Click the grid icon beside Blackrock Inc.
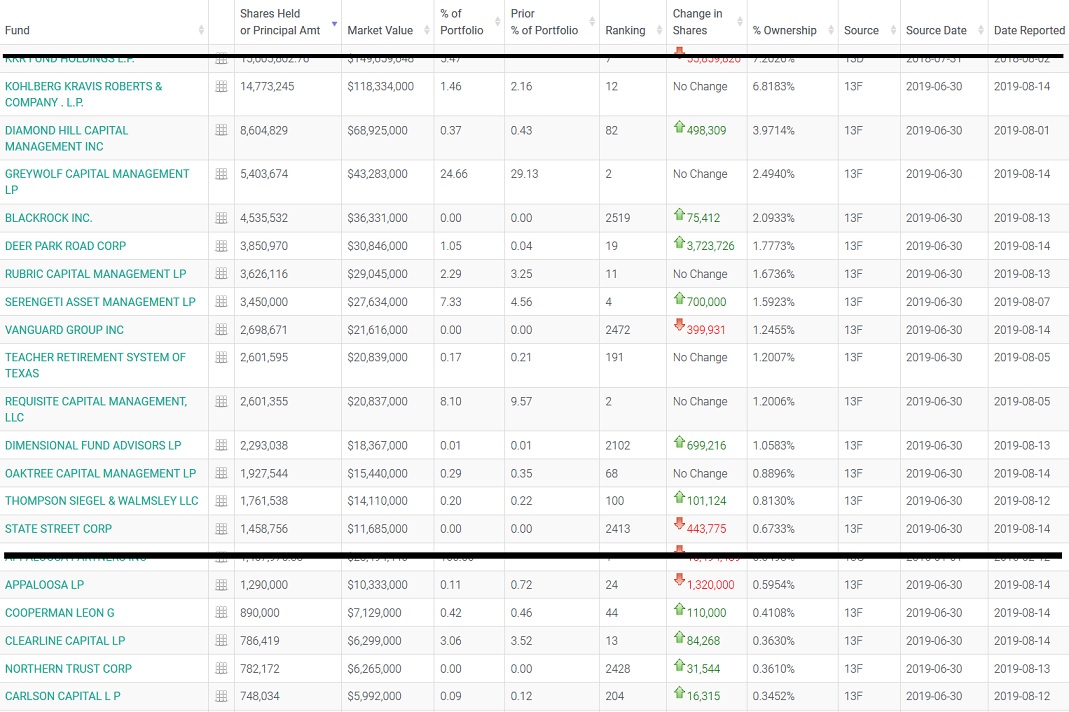 pyautogui.click(x=221, y=218)
